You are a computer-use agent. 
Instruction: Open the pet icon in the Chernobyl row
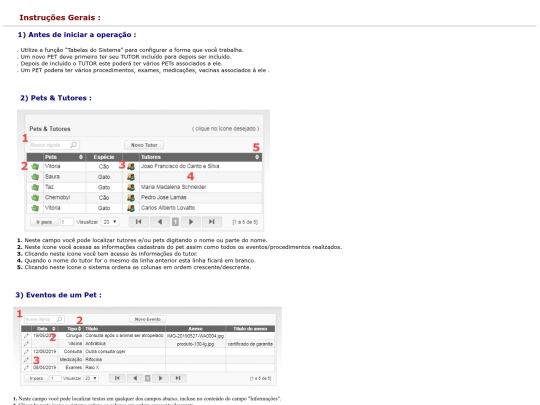pyautogui.click(x=35, y=198)
